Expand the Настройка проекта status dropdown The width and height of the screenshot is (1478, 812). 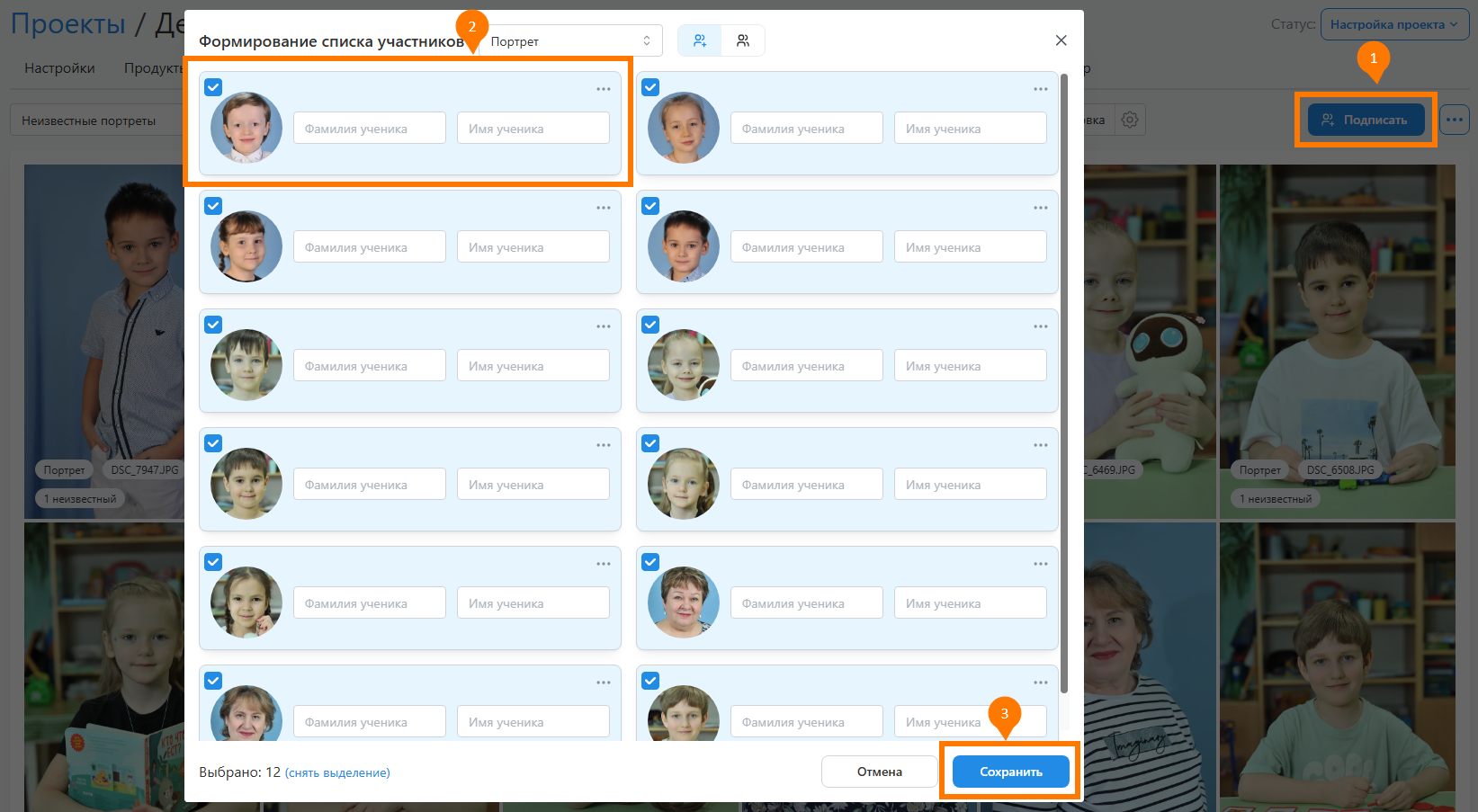pos(1393,24)
